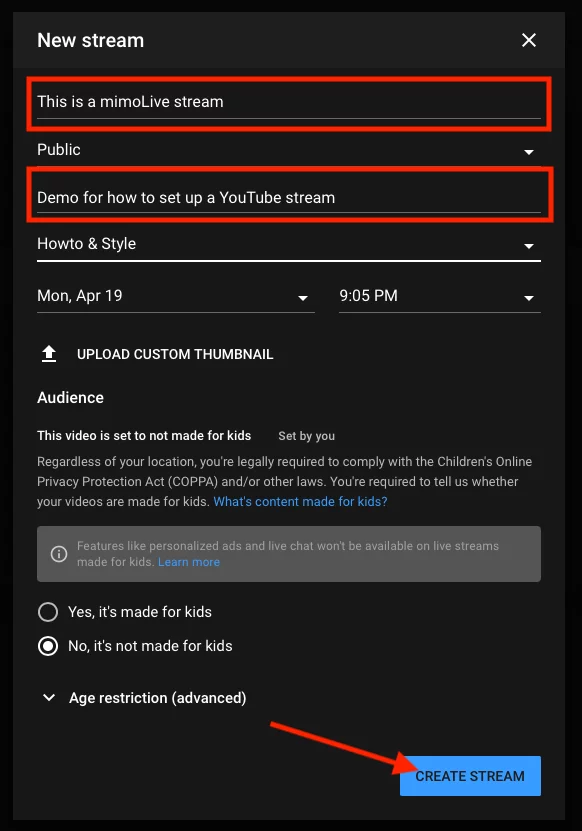The height and width of the screenshot is (831, 582).
Task: Click the date dropdown arrow
Action: (x=303, y=298)
